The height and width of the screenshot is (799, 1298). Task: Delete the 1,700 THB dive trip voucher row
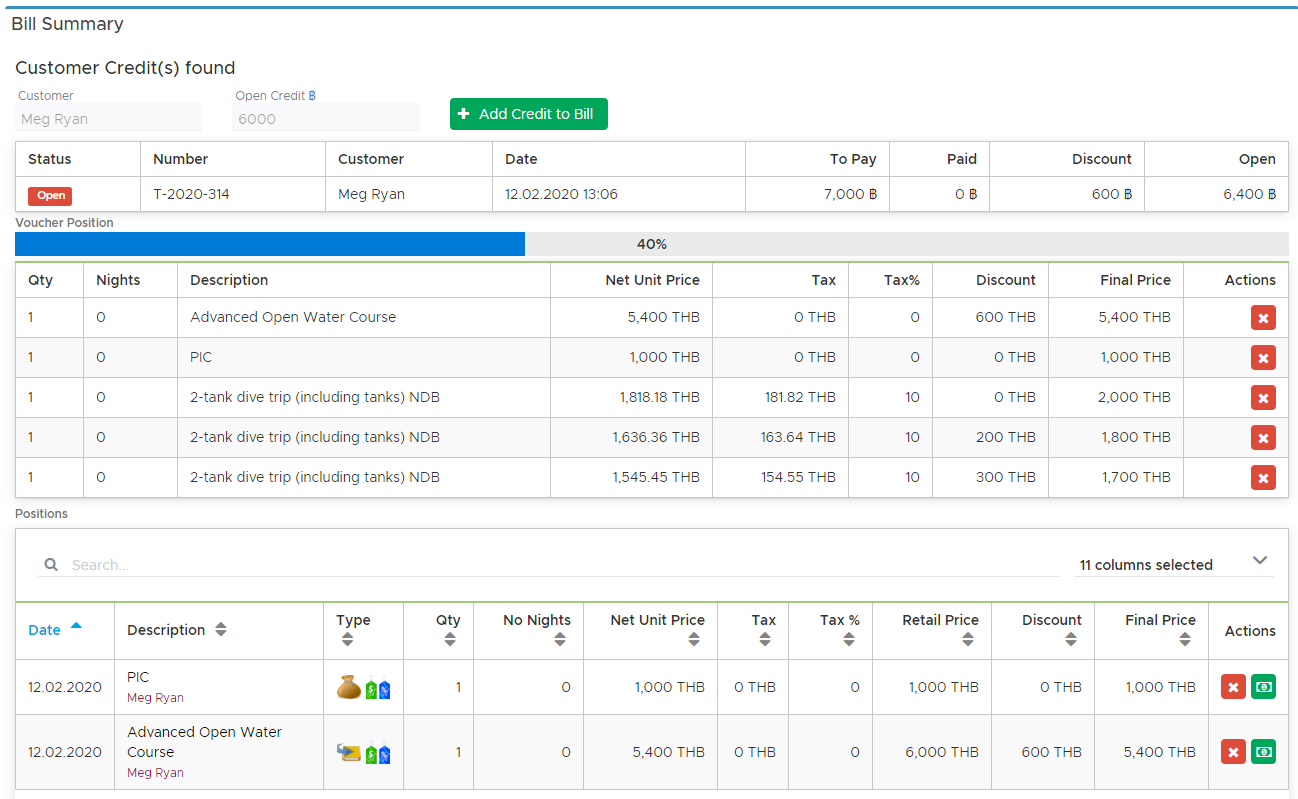coord(1263,478)
